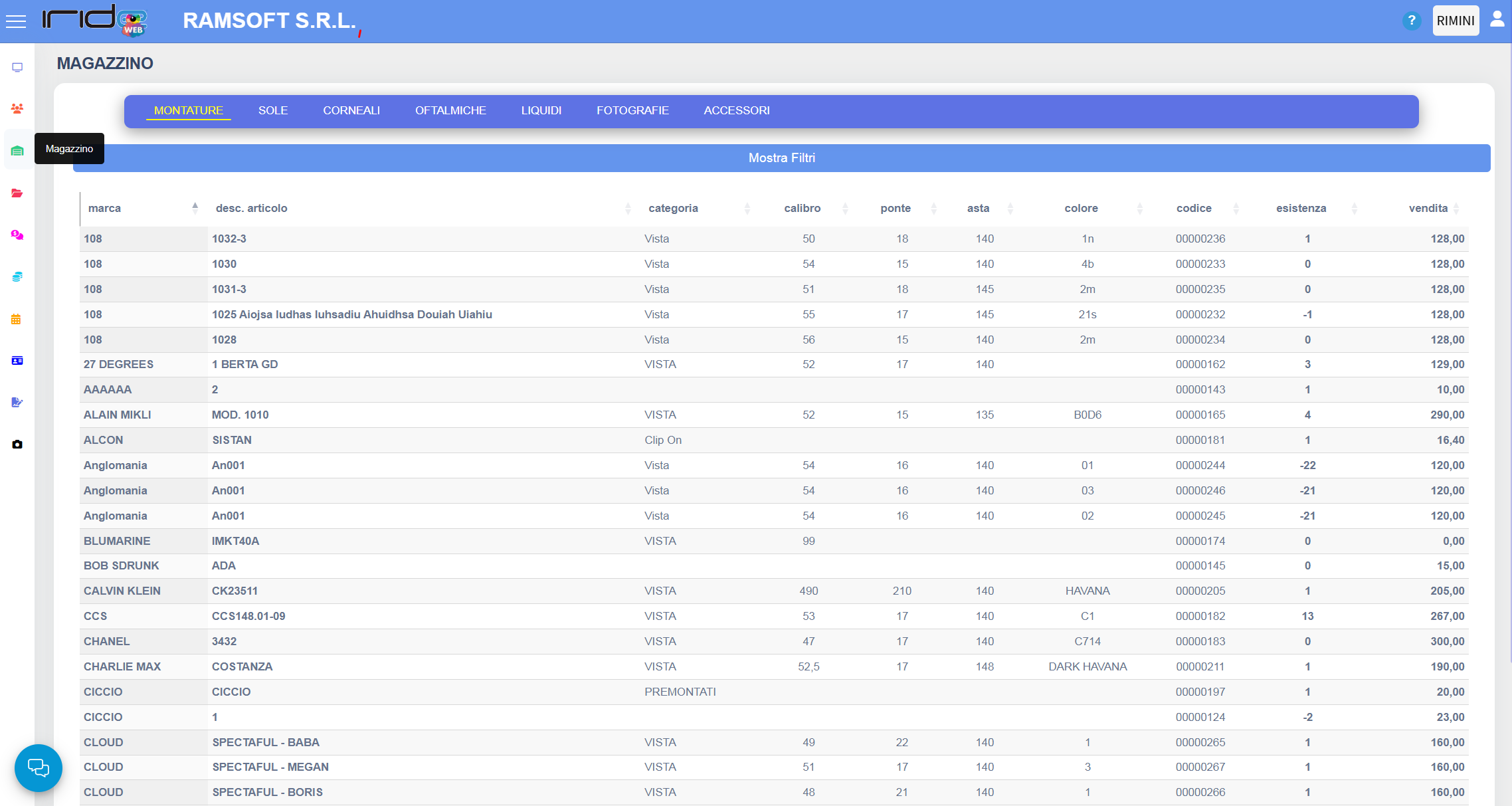Open the orange calendar icon
This screenshot has width=1512, height=806.
click(17, 319)
